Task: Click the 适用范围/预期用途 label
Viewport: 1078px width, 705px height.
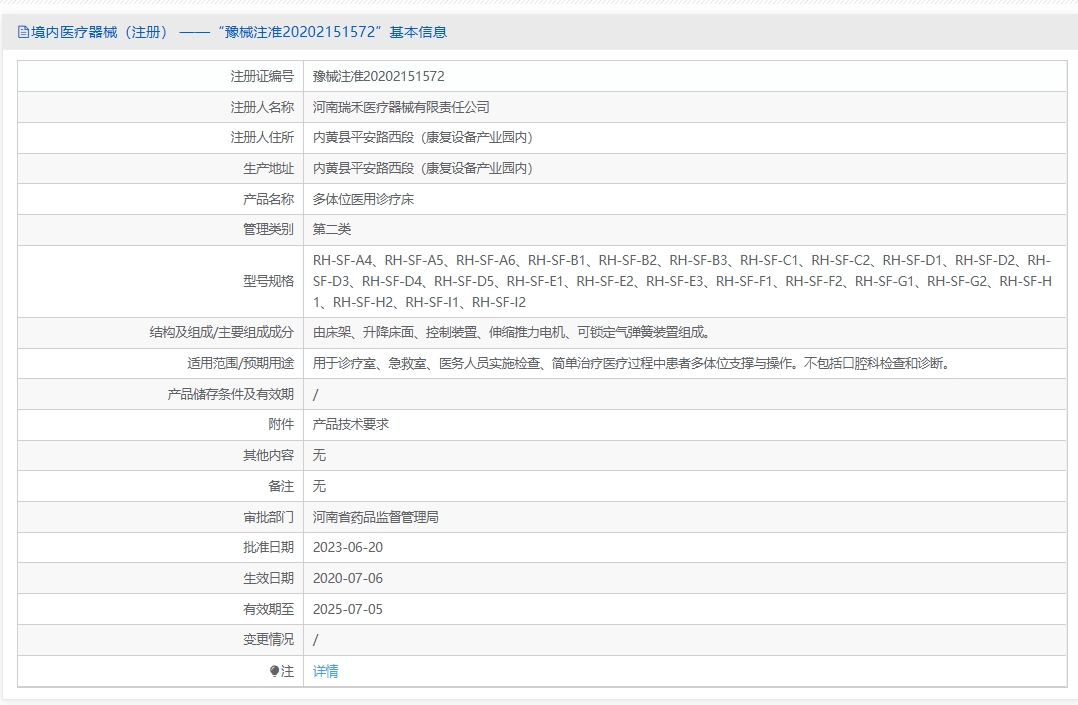Action: point(241,363)
